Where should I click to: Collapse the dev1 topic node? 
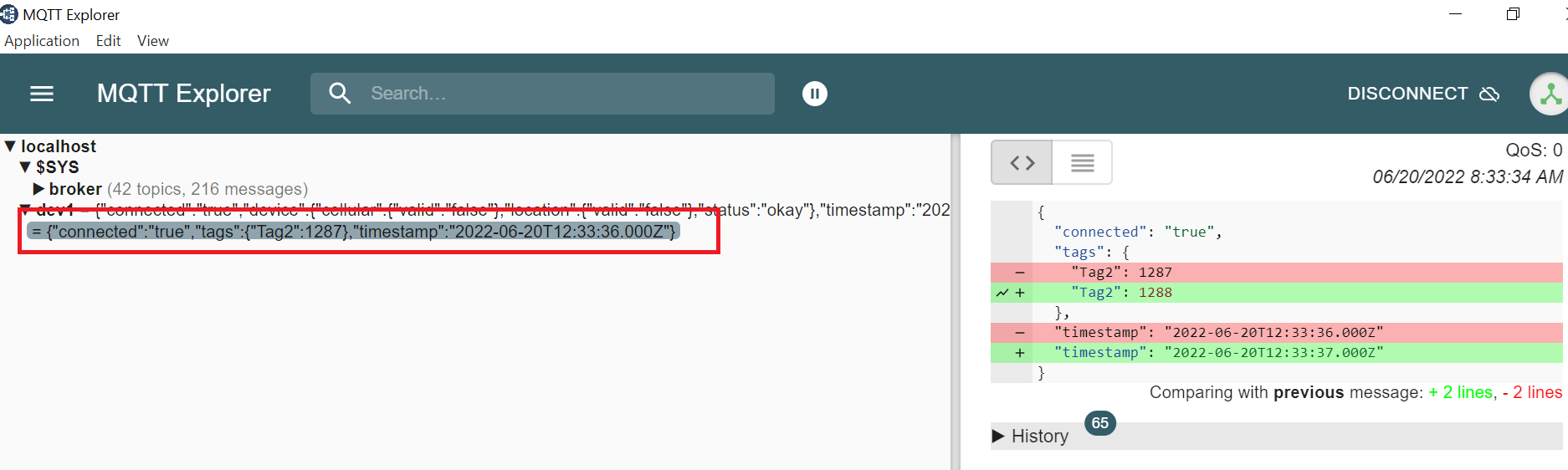click(x=25, y=207)
